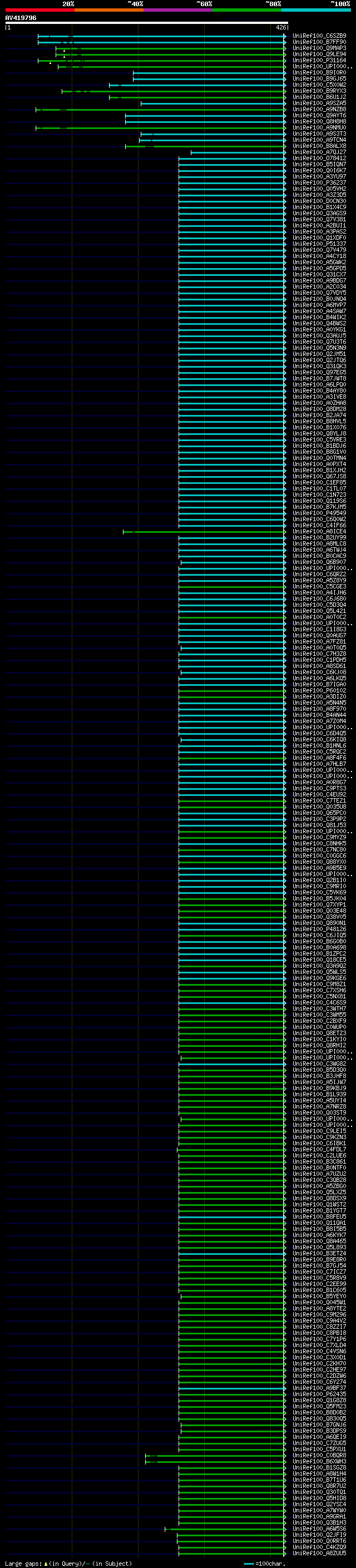The height and width of the screenshot is (1568, 356).
Task: Open hit UniRef100_Q9AYT6
Action: [x=319, y=116]
